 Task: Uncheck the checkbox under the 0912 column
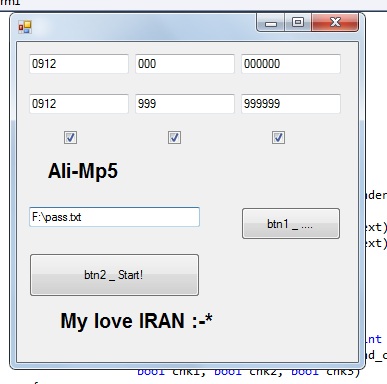(70, 137)
